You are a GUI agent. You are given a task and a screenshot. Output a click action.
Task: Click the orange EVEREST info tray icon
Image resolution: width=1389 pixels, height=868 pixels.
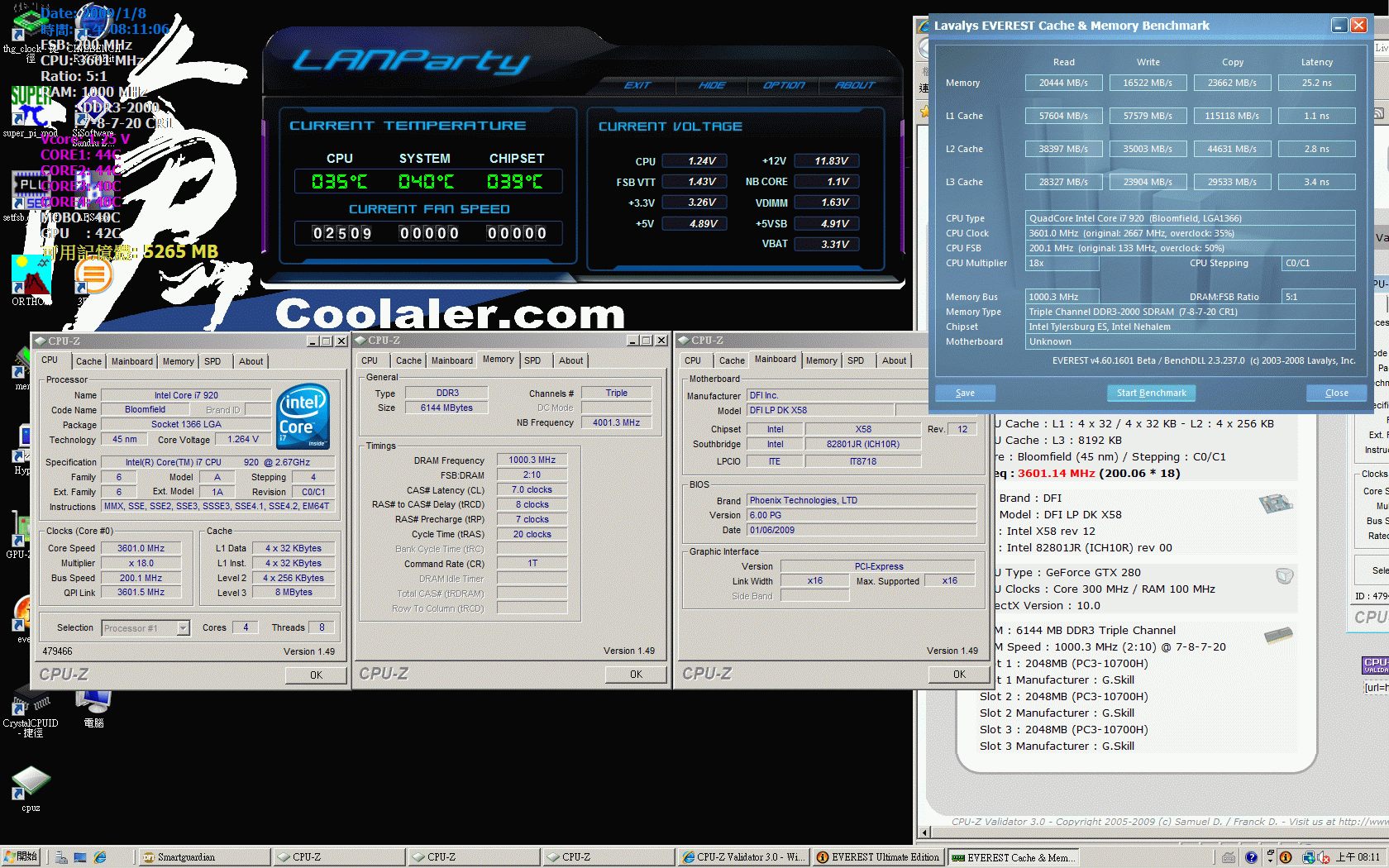coord(1286,857)
